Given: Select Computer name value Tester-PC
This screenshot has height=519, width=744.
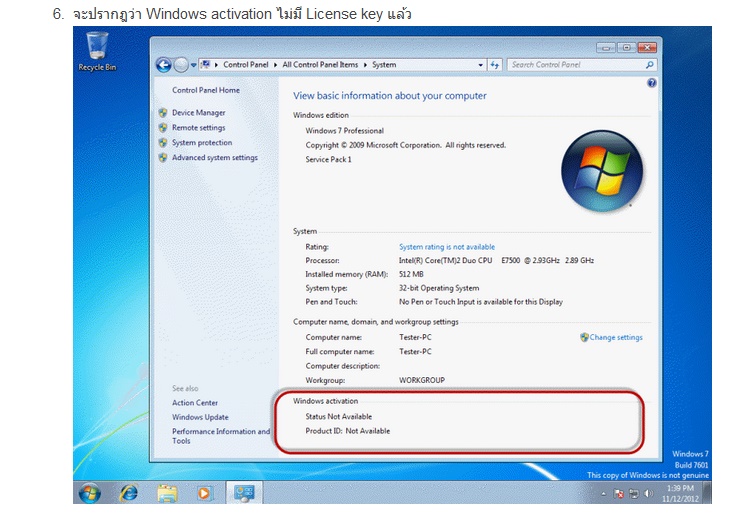Looking at the screenshot, I should [415, 337].
